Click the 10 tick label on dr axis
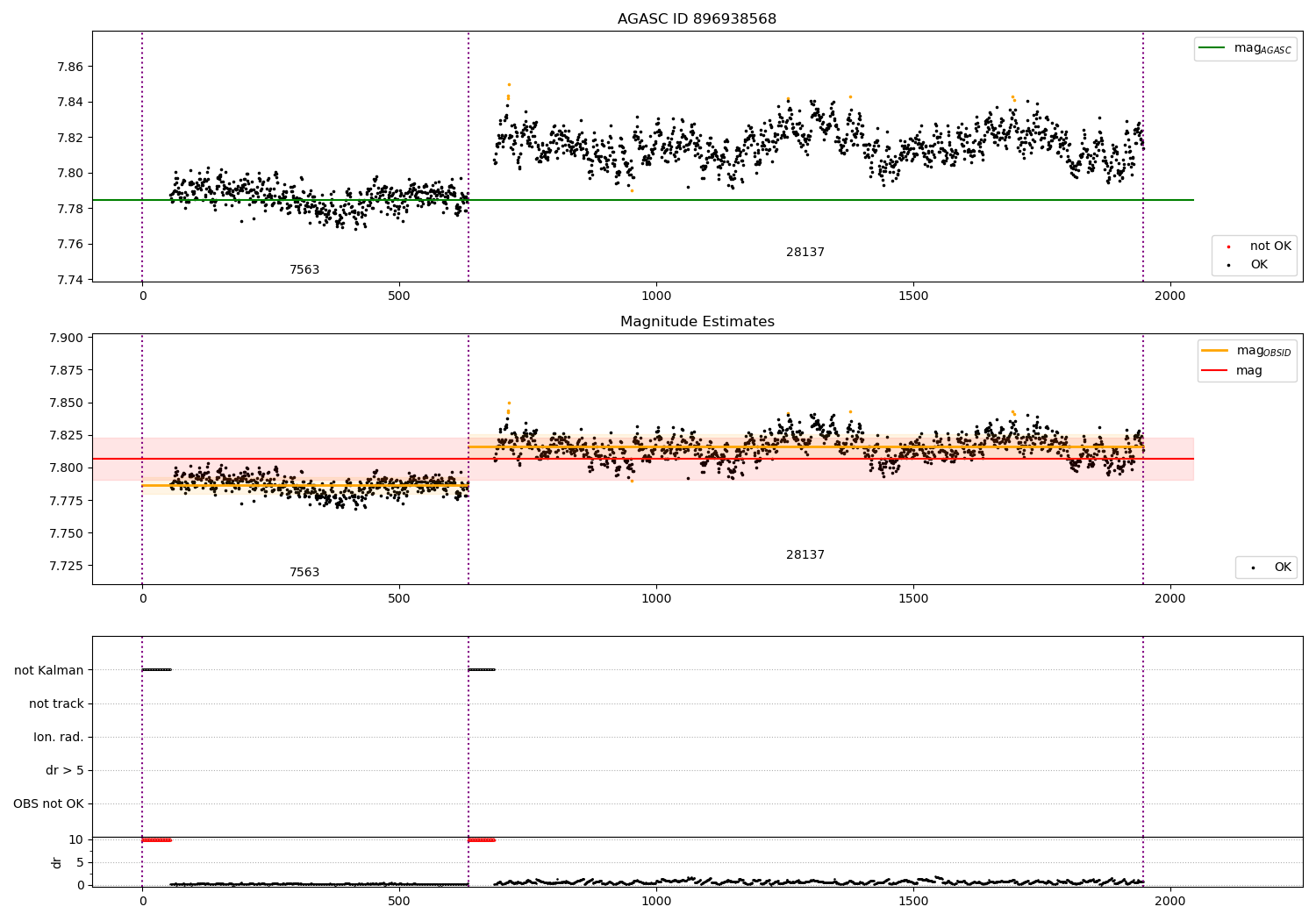 [x=76, y=839]
